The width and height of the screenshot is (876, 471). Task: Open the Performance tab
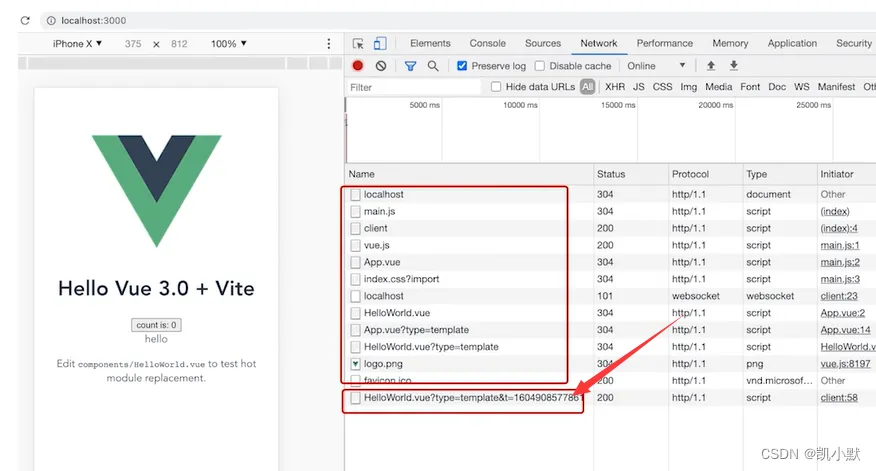click(x=665, y=43)
